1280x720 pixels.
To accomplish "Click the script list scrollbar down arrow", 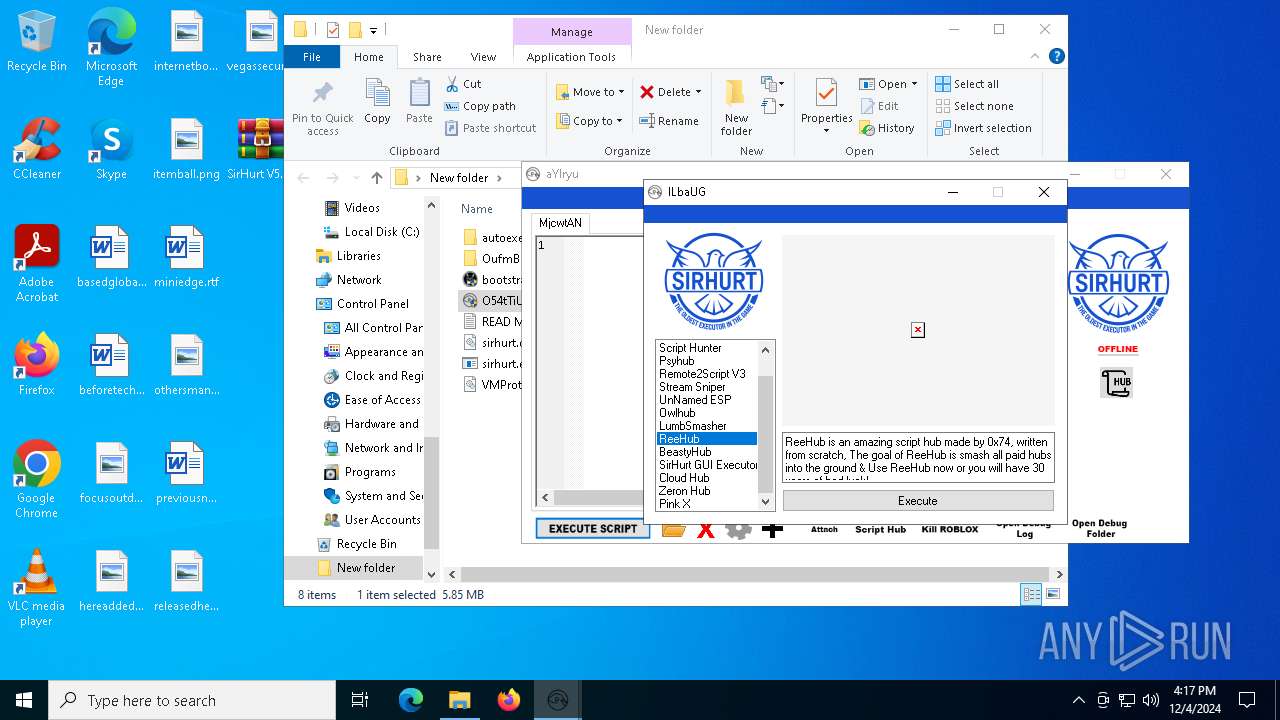I will click(766, 502).
